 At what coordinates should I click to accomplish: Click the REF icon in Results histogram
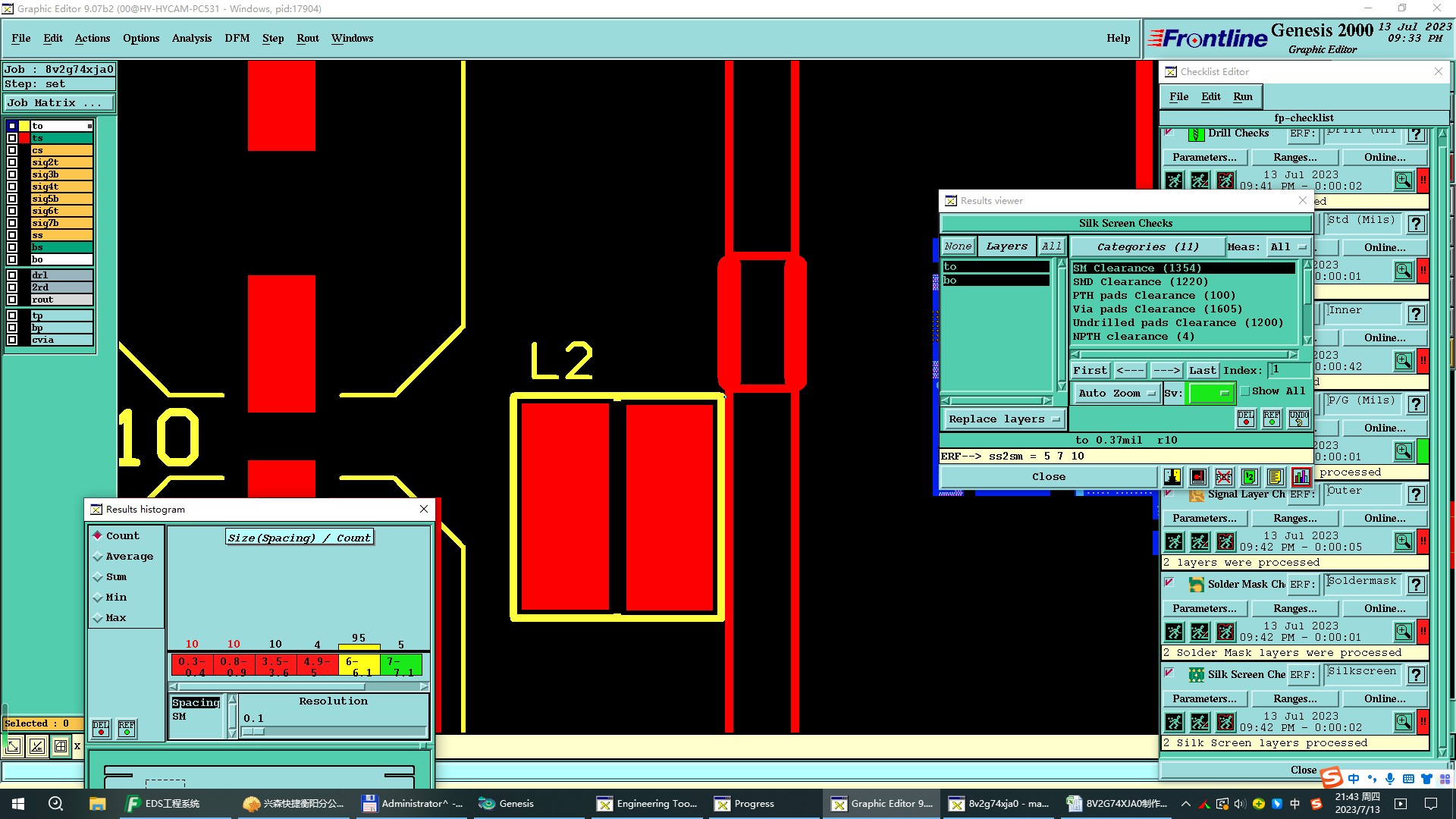pyautogui.click(x=127, y=729)
